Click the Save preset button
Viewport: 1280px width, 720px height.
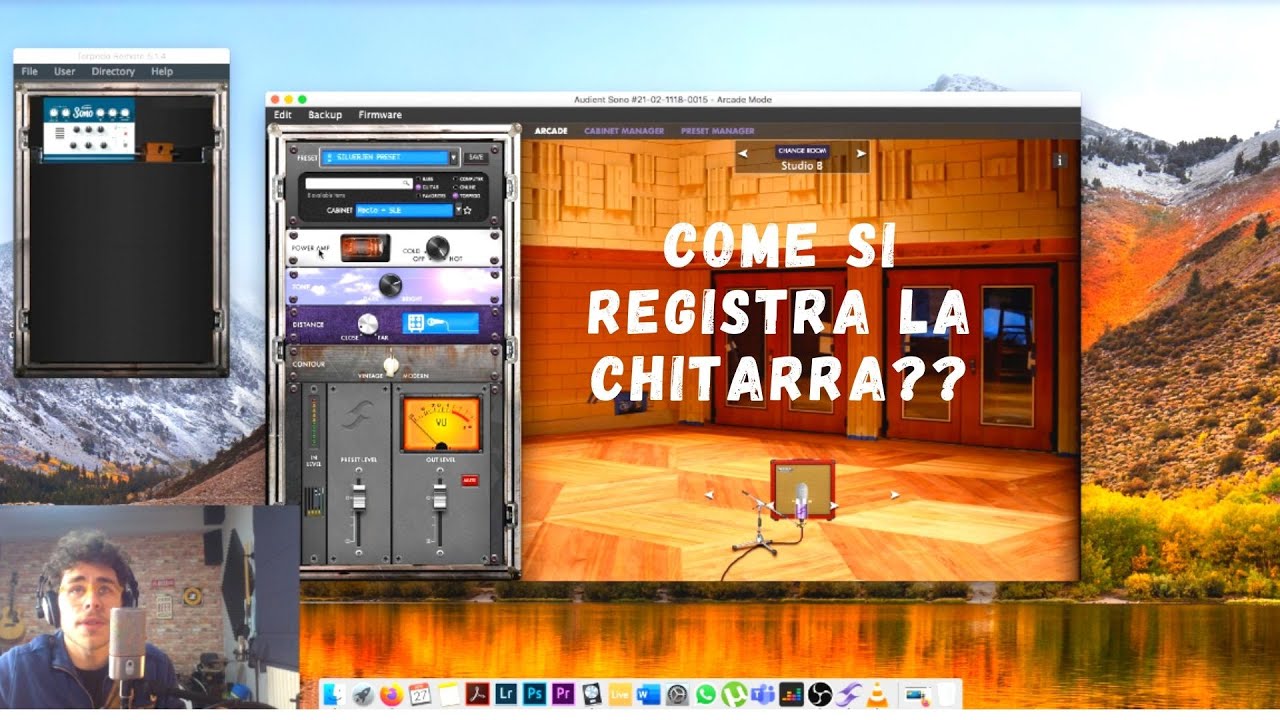point(476,157)
